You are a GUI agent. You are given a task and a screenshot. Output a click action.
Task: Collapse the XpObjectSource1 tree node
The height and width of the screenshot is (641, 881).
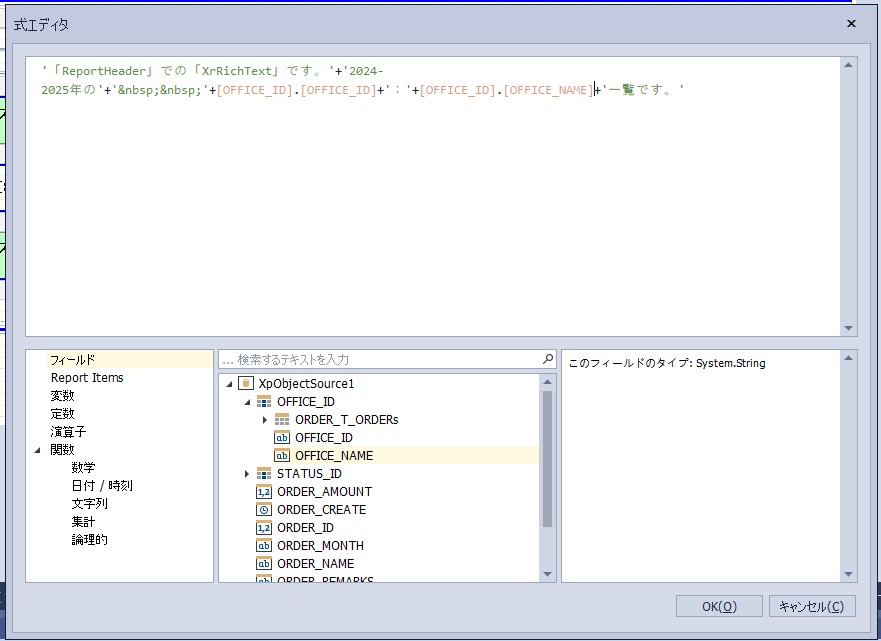coord(229,384)
